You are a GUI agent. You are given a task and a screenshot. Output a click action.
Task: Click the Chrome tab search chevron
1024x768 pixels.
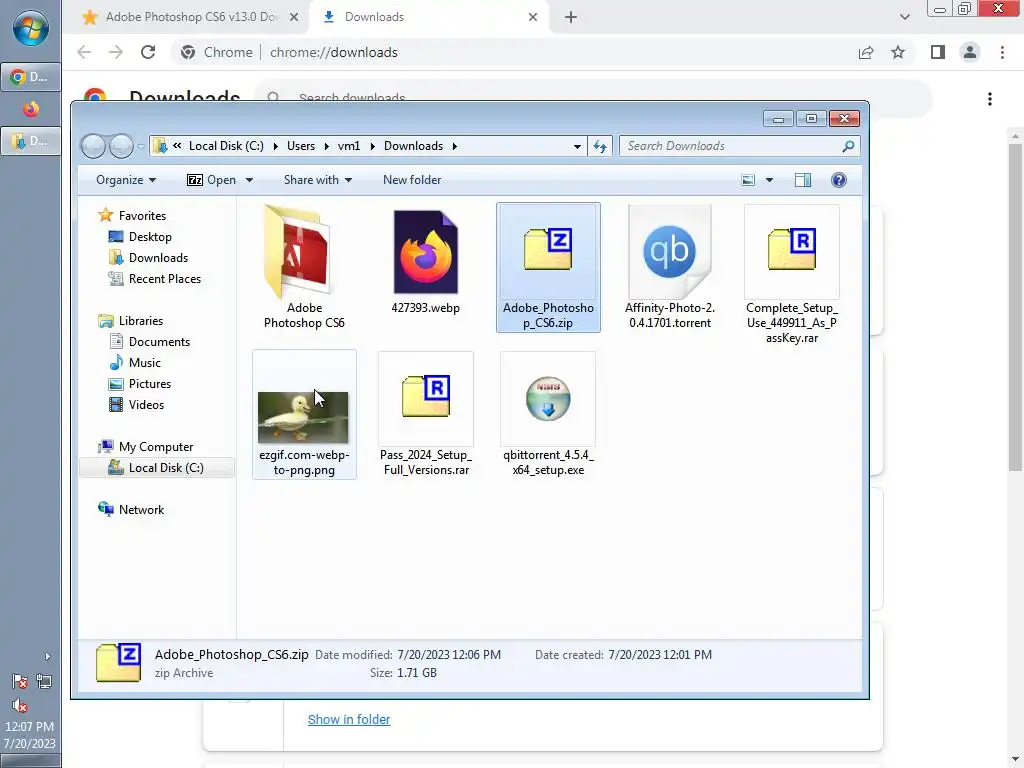click(x=904, y=17)
